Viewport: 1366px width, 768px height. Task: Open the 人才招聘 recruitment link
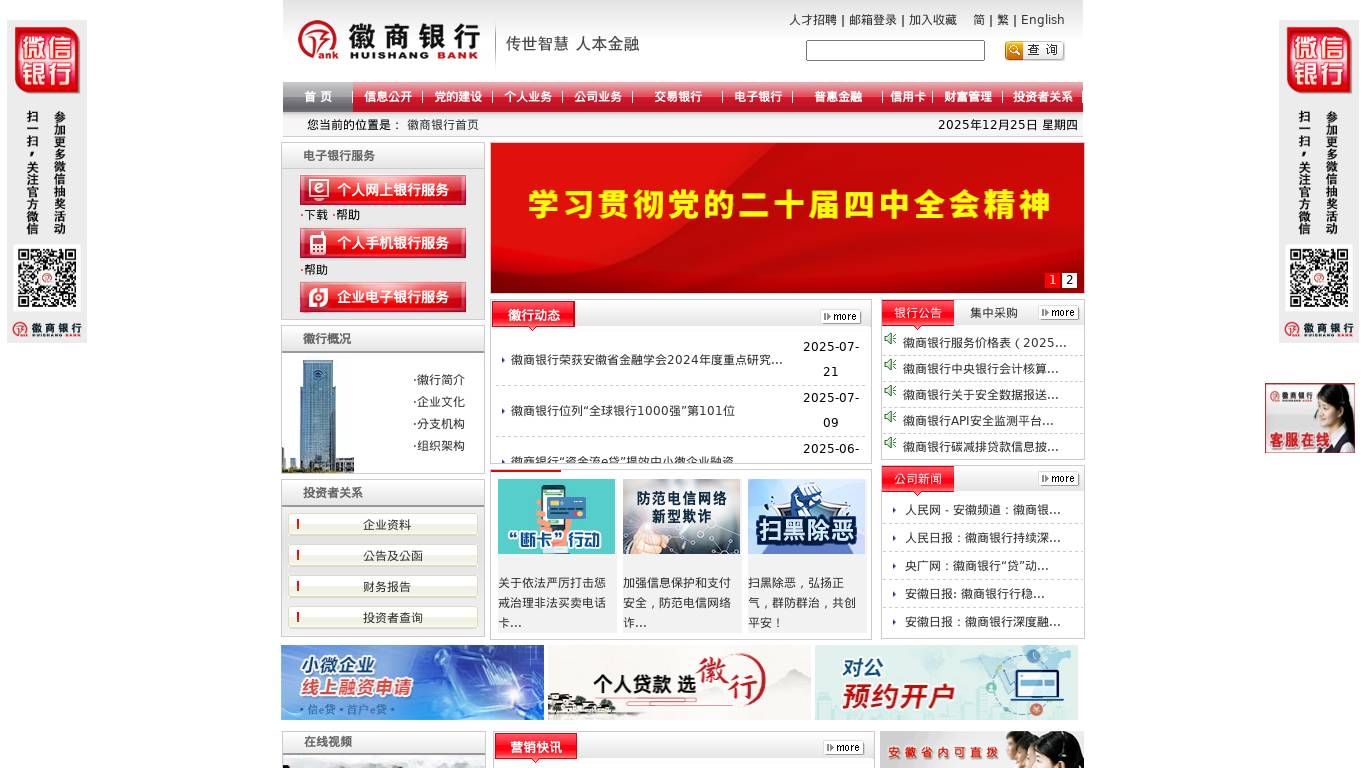coord(812,19)
